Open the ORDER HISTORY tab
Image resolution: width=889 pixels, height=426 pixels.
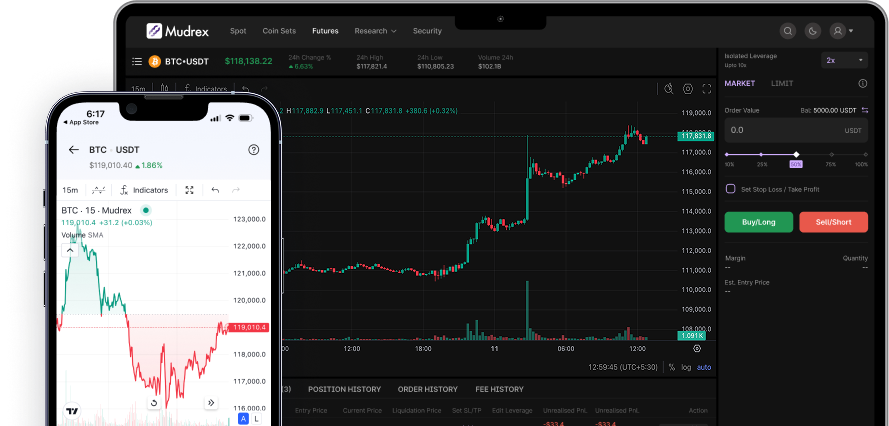429,389
